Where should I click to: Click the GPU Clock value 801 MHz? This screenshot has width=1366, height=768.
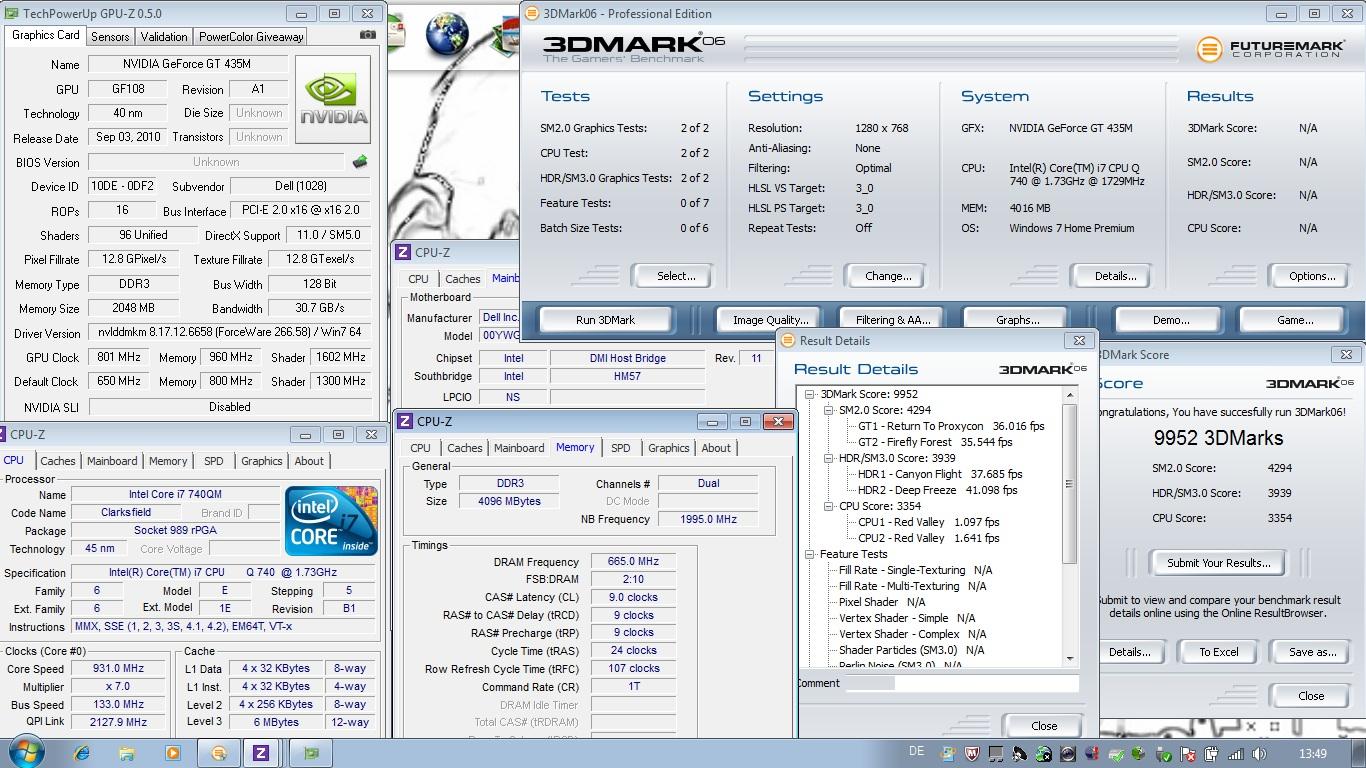(x=119, y=357)
